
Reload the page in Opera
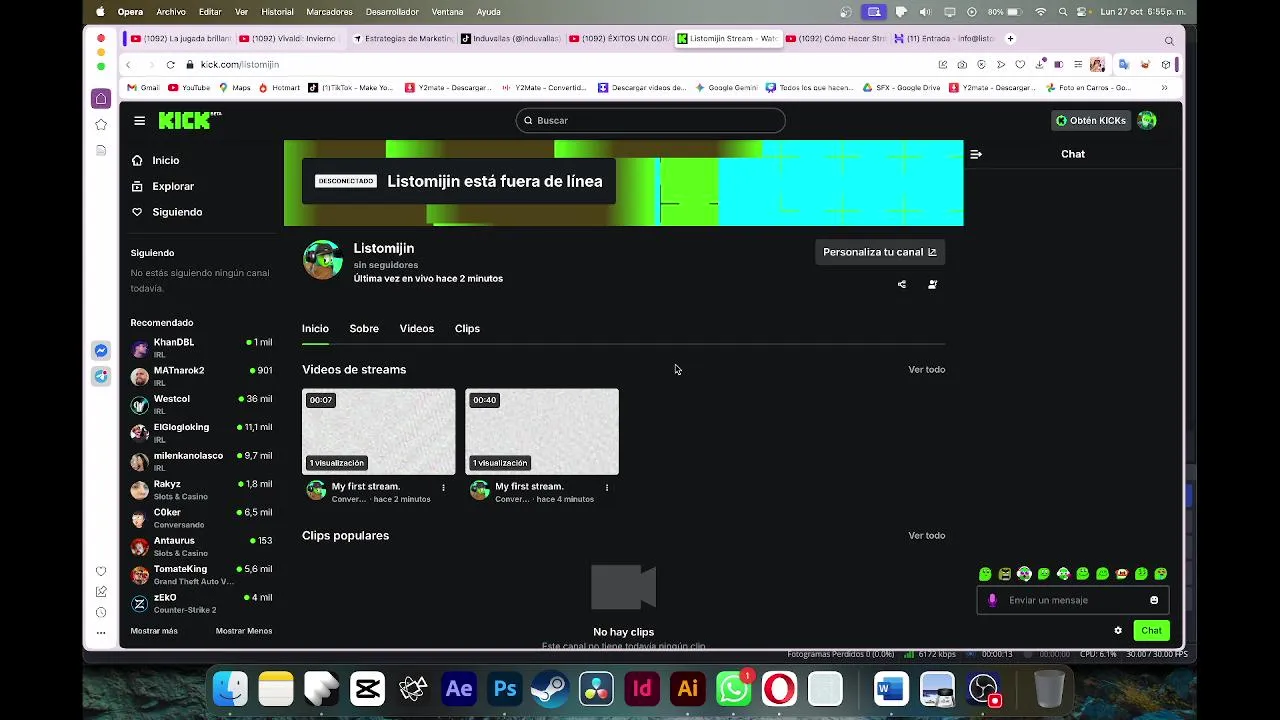(170, 64)
